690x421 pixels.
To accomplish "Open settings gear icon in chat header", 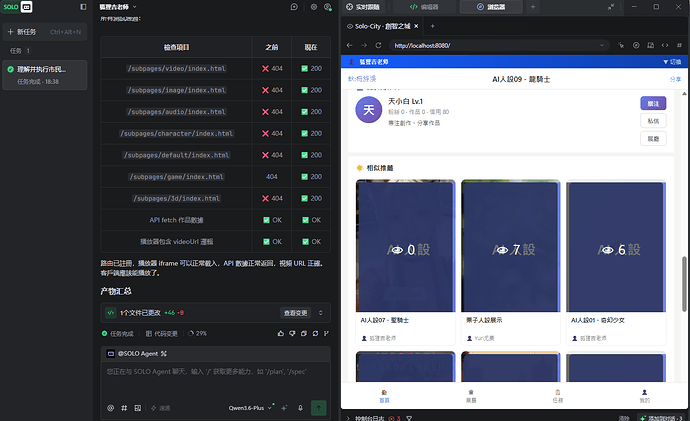I will pyautogui.click(x=314, y=7).
